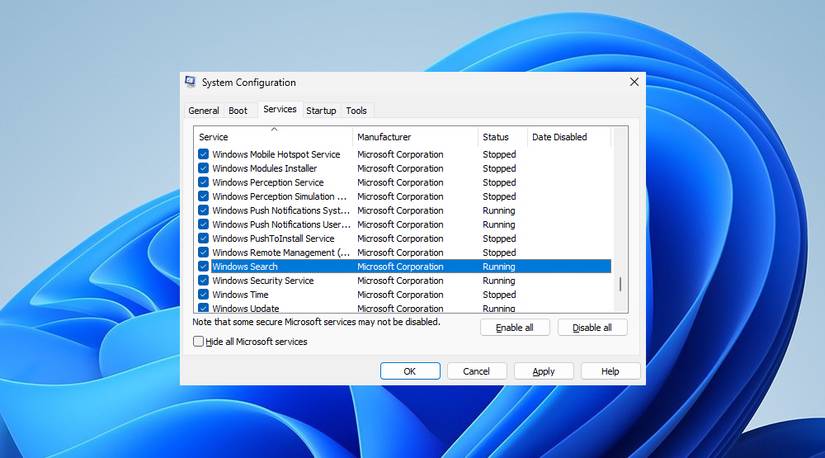Uncheck Windows Modules Installer checkbox
Screen dimensions: 825x458
pos(204,168)
